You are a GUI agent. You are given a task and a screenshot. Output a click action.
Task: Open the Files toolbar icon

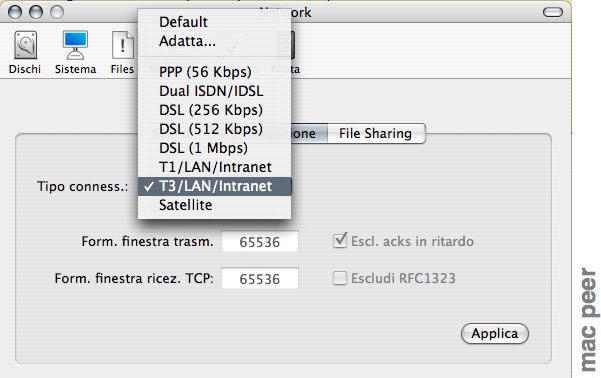(122, 53)
